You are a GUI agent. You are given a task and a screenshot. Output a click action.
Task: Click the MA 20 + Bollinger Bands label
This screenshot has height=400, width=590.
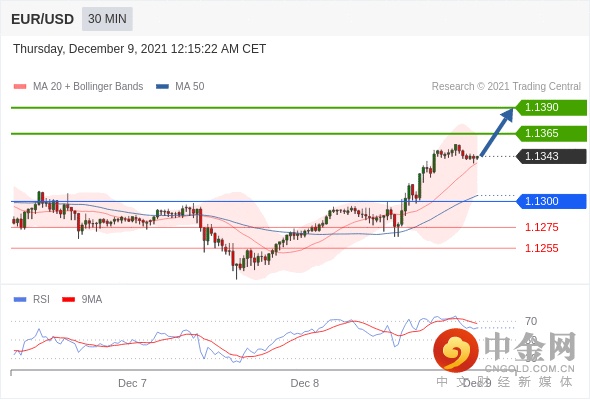(88, 87)
